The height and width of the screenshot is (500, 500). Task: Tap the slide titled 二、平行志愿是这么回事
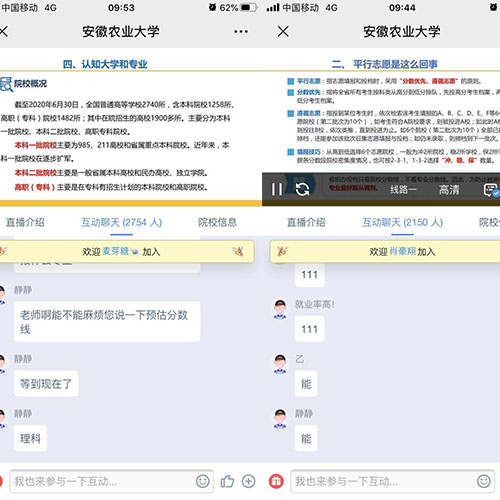point(385,64)
